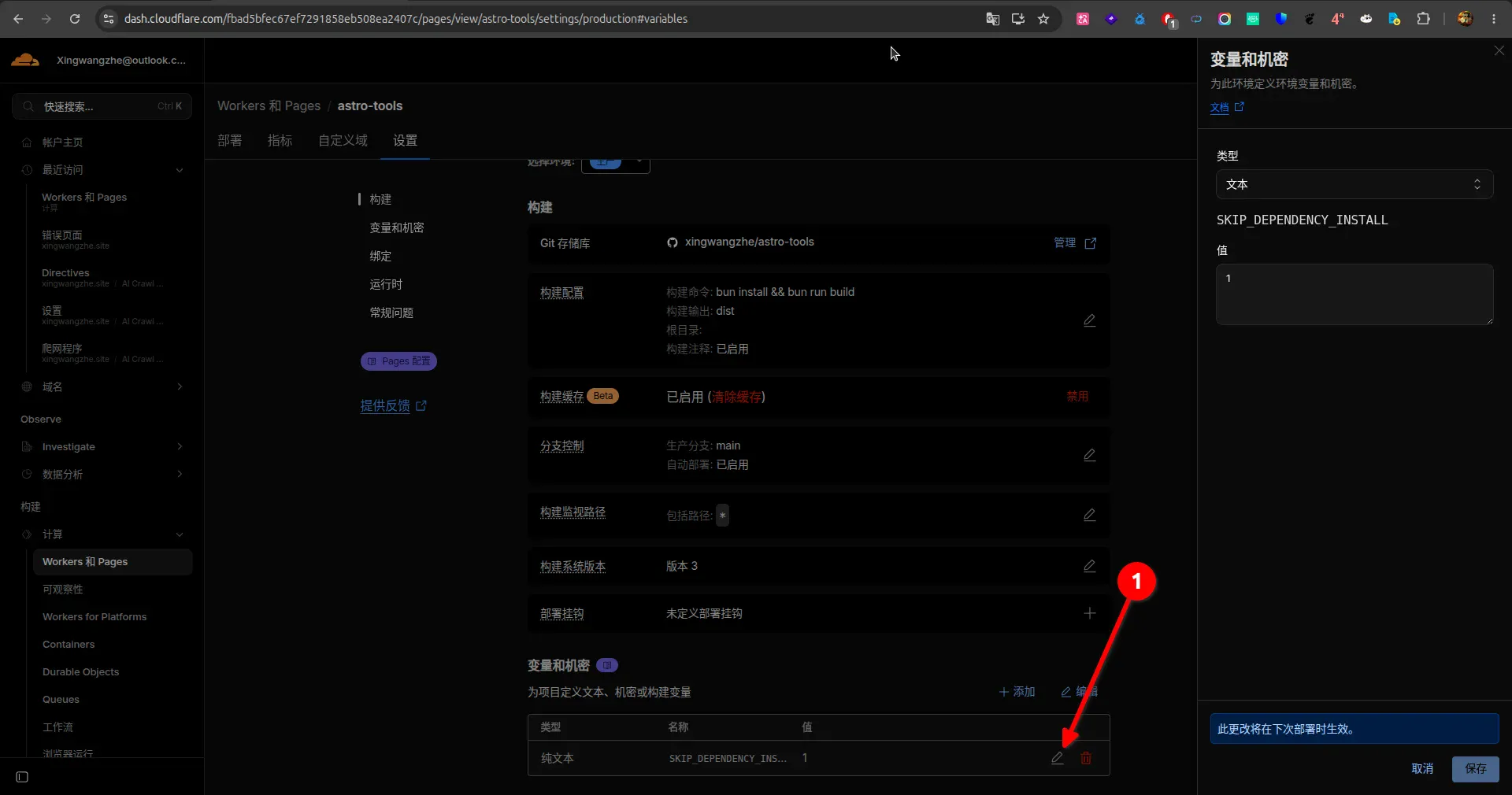Viewport: 1512px width, 795px height.
Task: Jump to the 变量和机密 settings section
Action: tap(397, 227)
